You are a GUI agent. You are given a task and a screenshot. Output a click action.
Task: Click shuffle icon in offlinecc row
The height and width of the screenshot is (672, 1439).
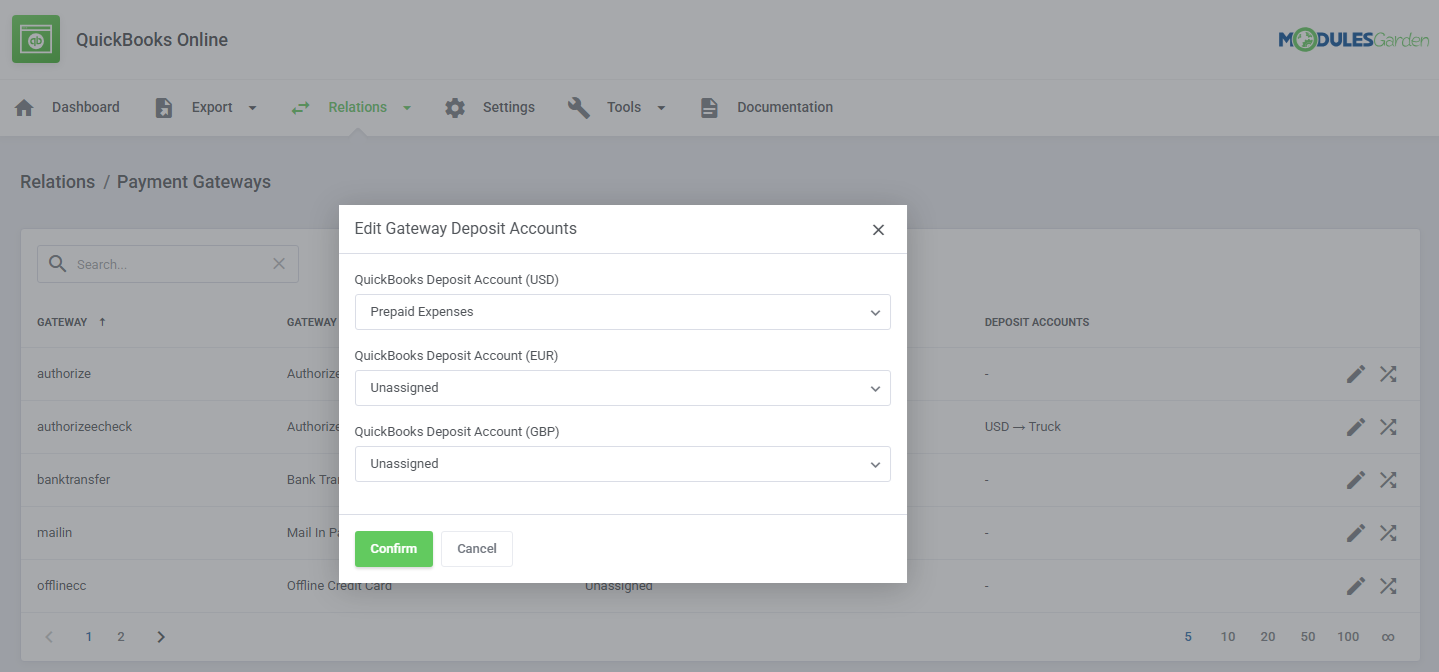pyautogui.click(x=1388, y=586)
